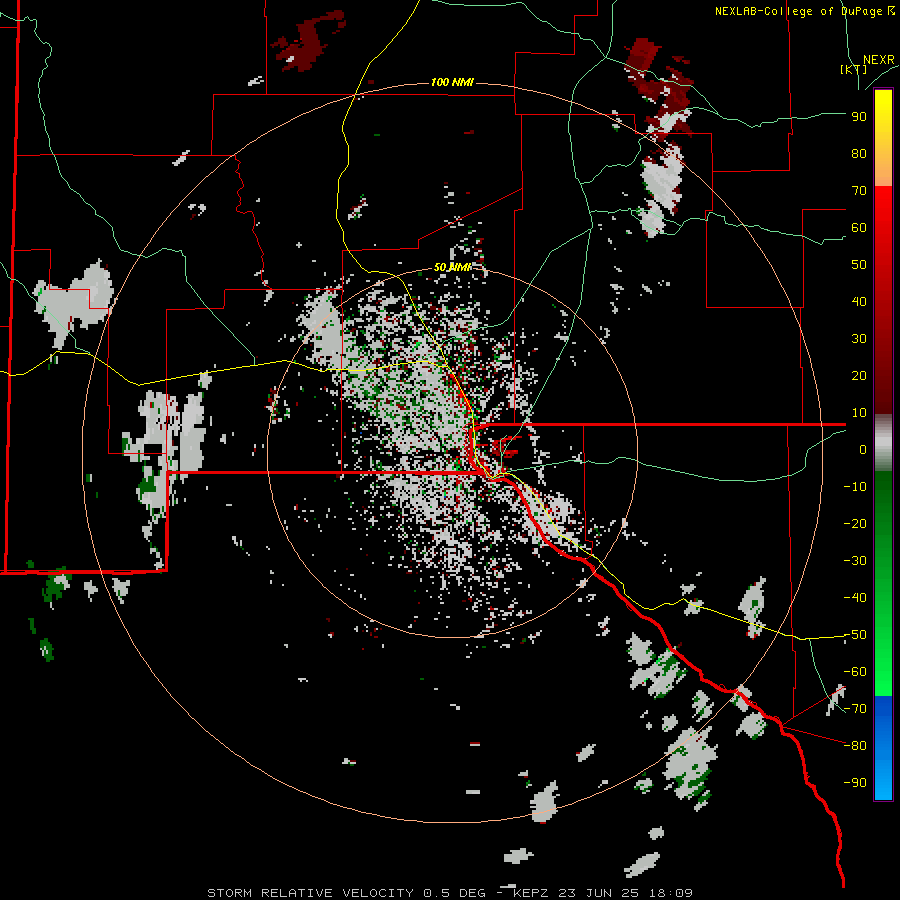
Task: Click the -60 value on velocity scale
Action: (855, 672)
